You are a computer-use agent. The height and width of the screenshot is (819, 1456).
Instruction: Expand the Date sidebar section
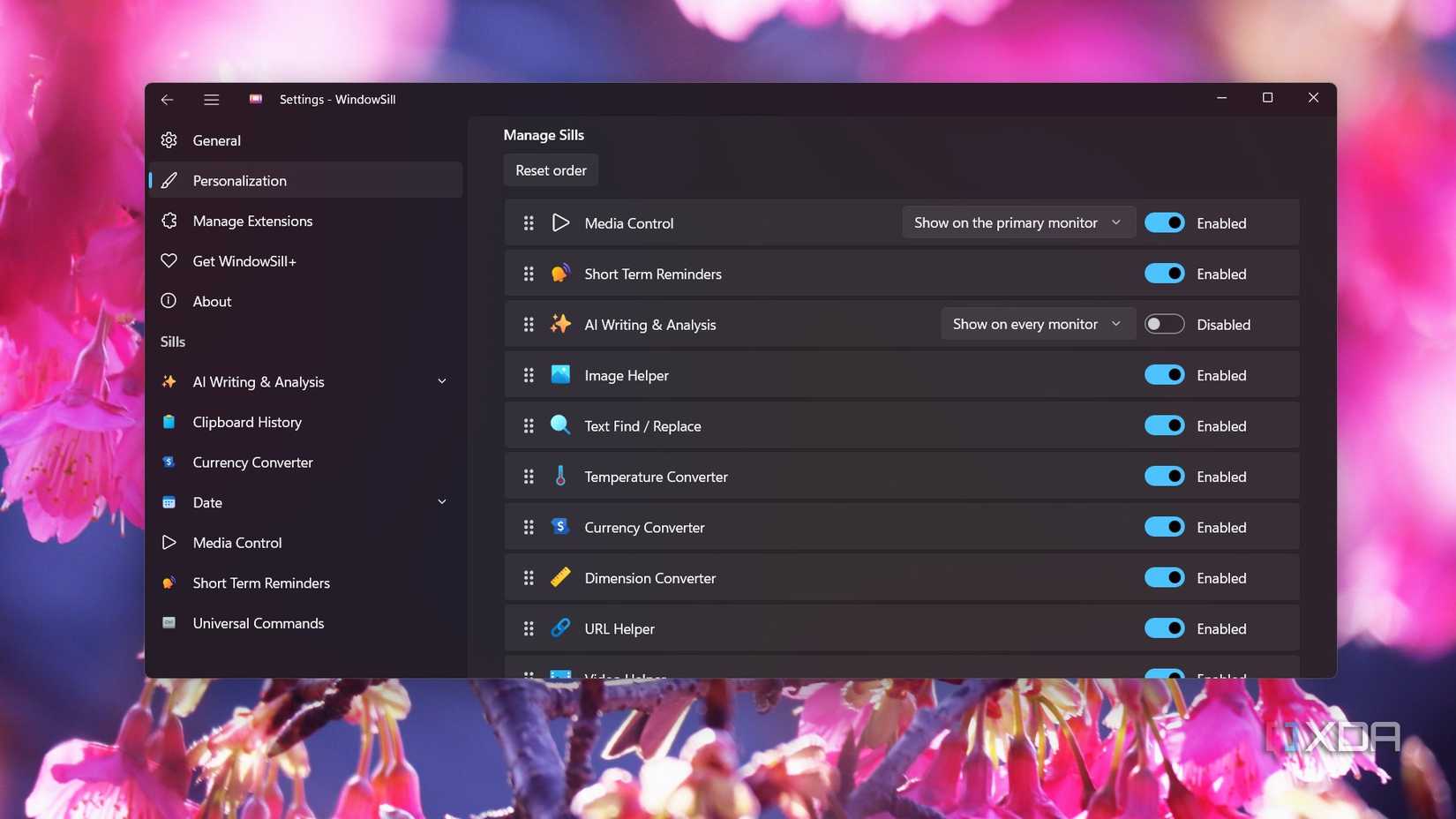pyautogui.click(x=442, y=502)
